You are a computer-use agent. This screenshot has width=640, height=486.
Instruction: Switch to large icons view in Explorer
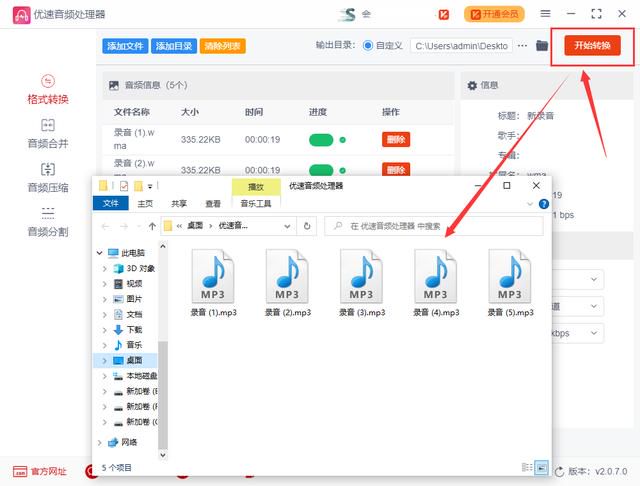point(541,468)
